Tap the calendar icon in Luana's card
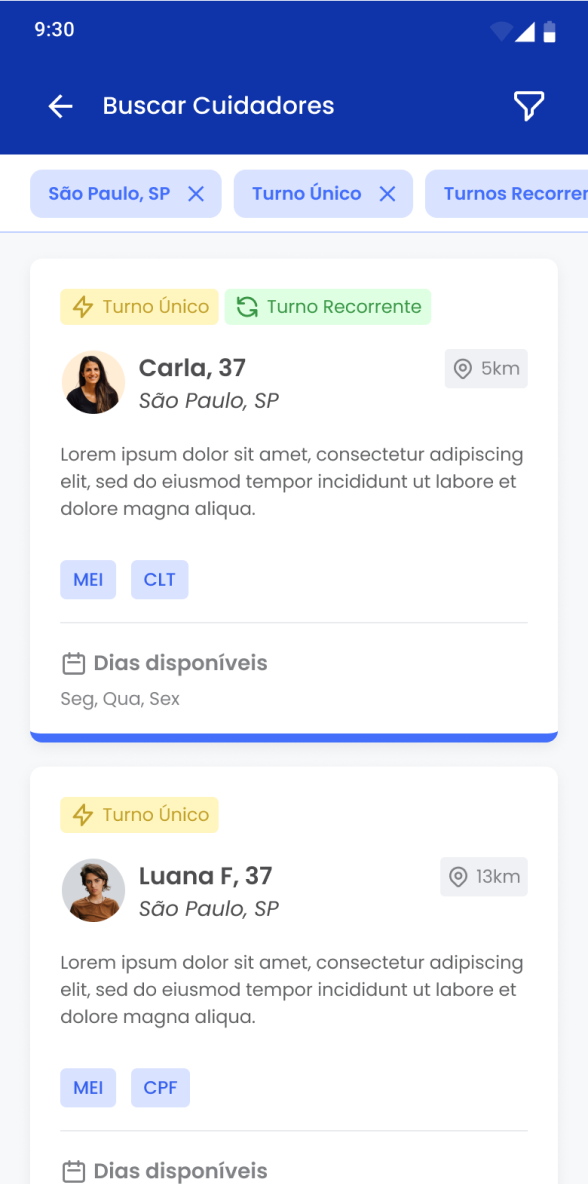 coord(72,1172)
